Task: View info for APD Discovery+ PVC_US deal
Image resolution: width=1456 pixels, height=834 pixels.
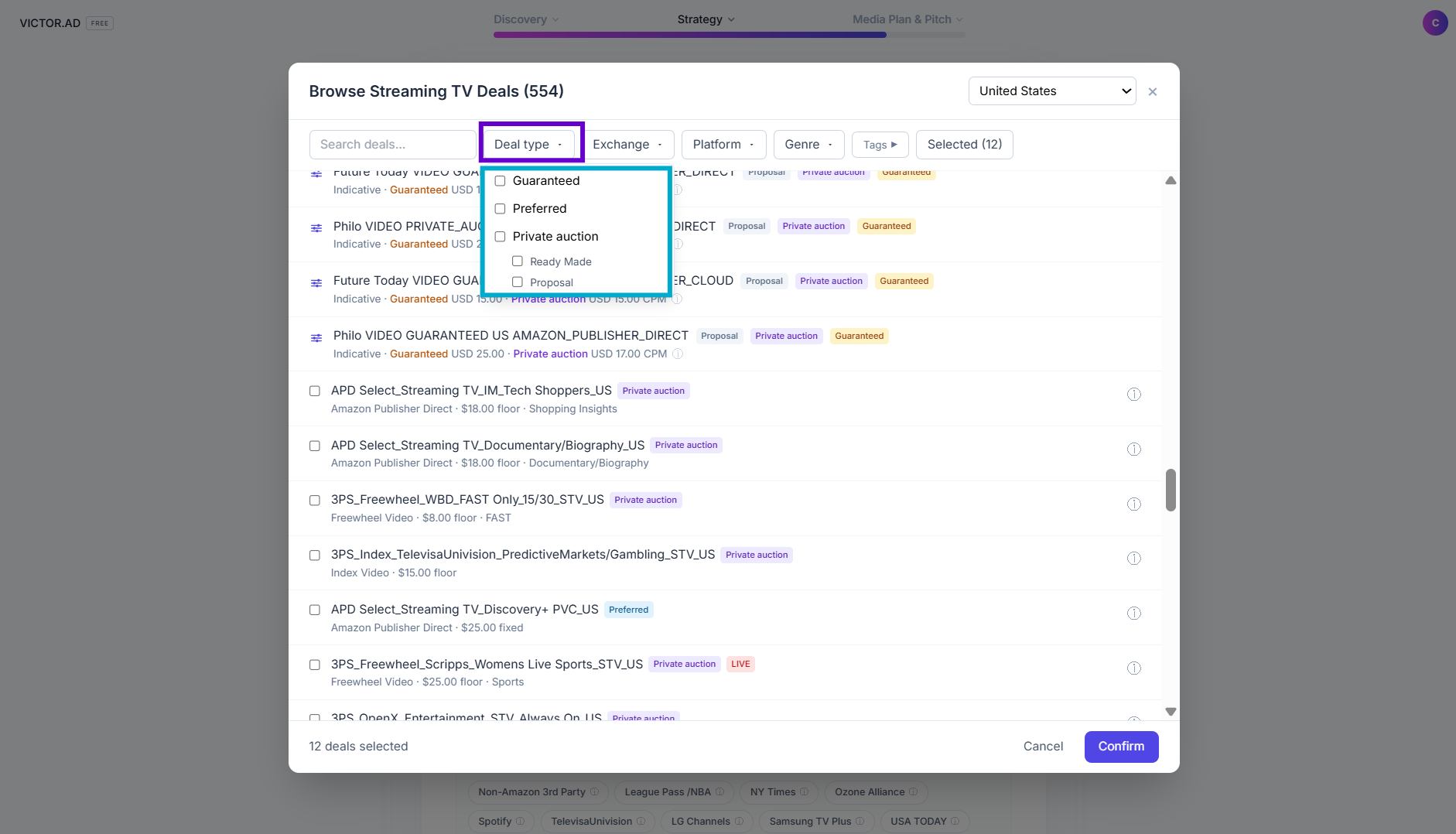Action: pyautogui.click(x=1134, y=614)
